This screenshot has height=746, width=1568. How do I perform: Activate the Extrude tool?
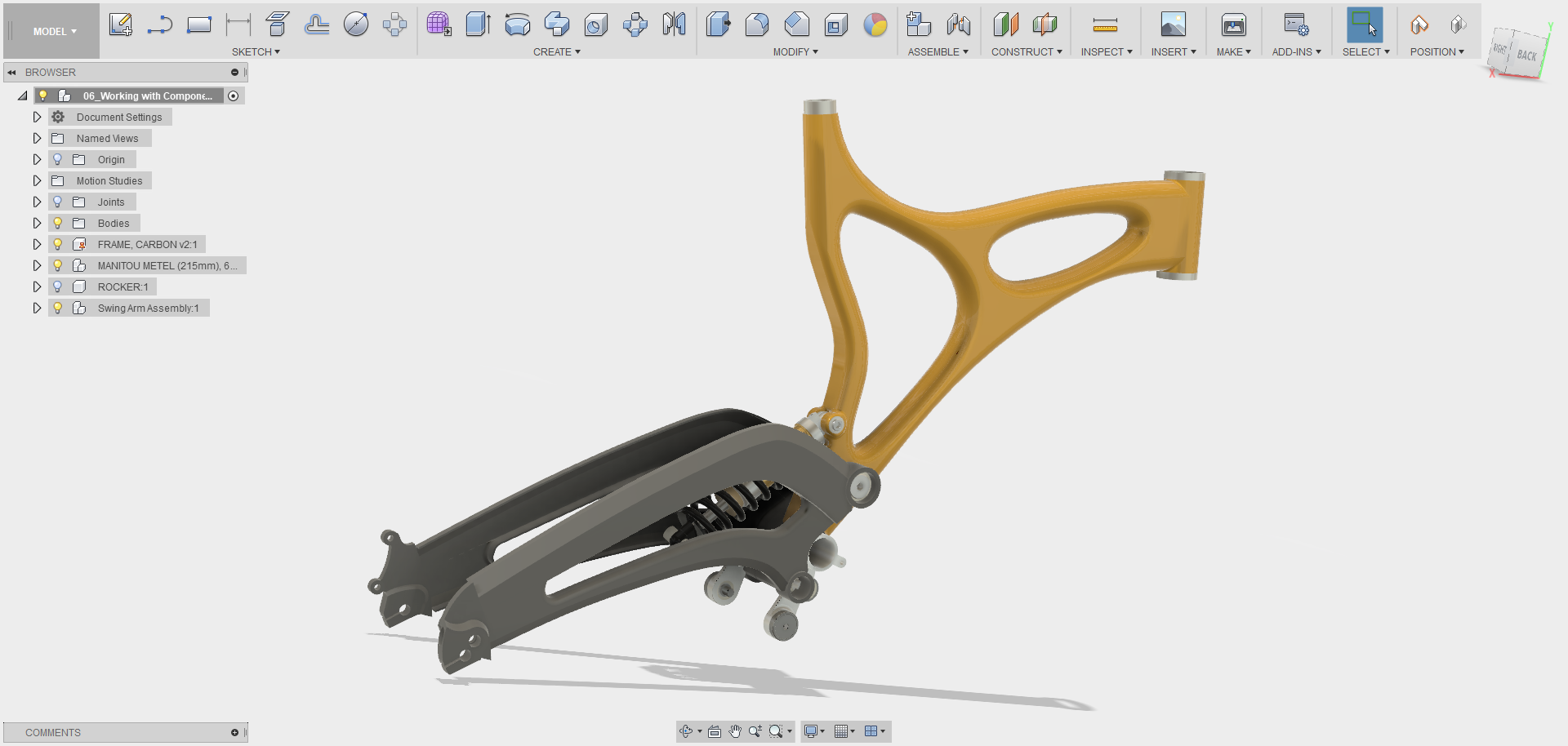(x=478, y=24)
